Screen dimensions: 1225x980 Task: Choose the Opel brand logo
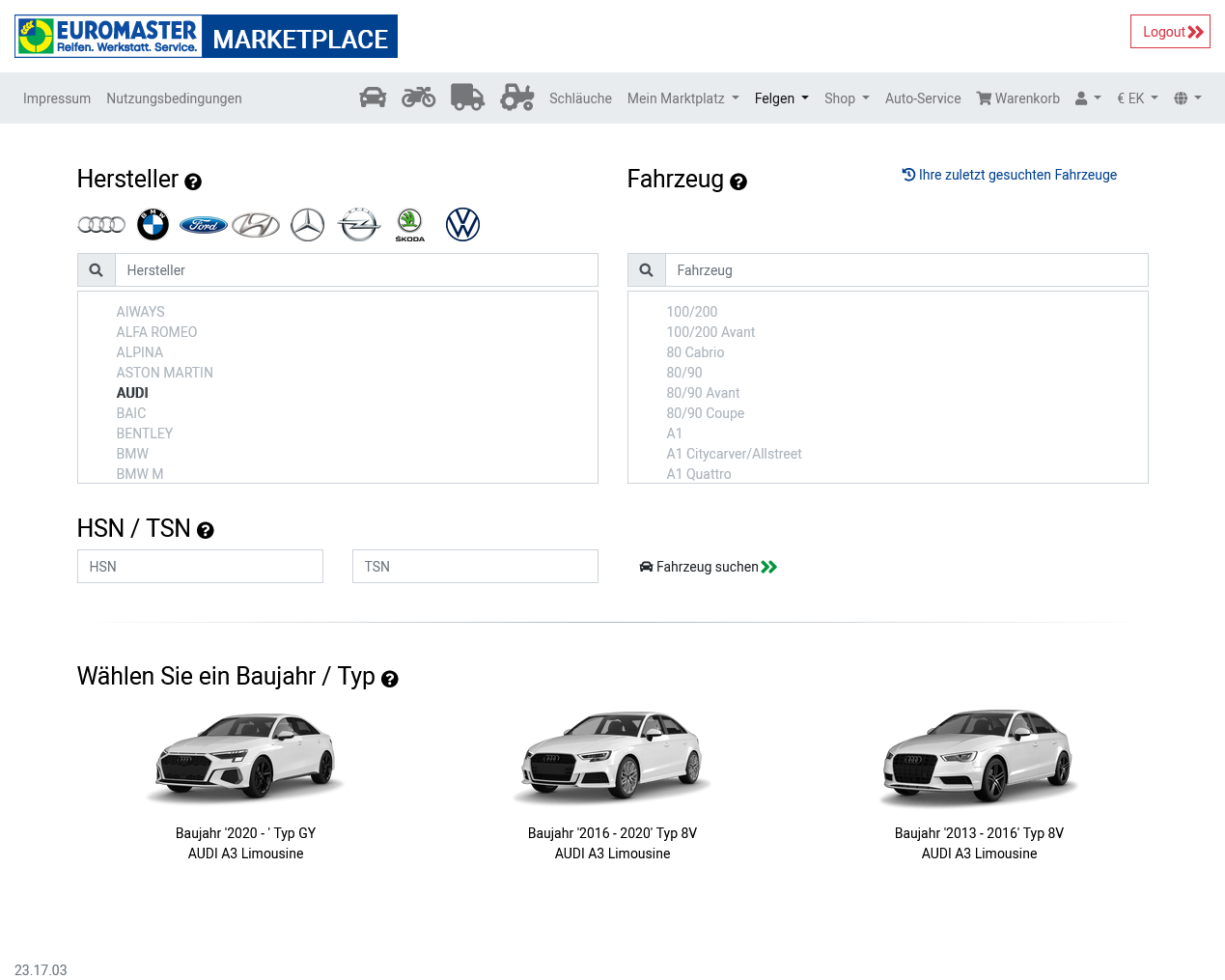coord(359,225)
